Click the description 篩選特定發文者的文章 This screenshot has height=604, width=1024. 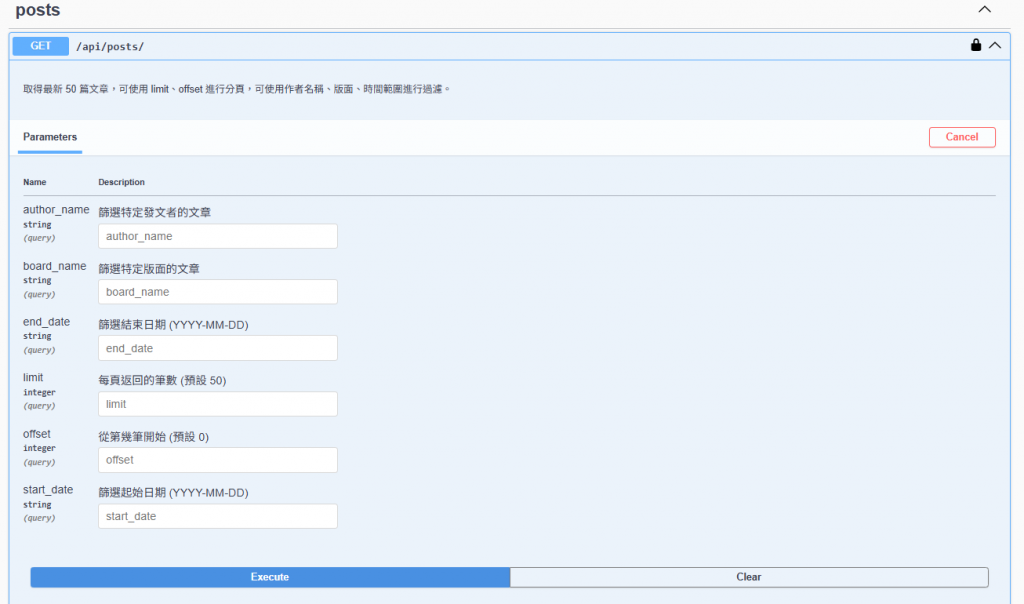[155, 212]
